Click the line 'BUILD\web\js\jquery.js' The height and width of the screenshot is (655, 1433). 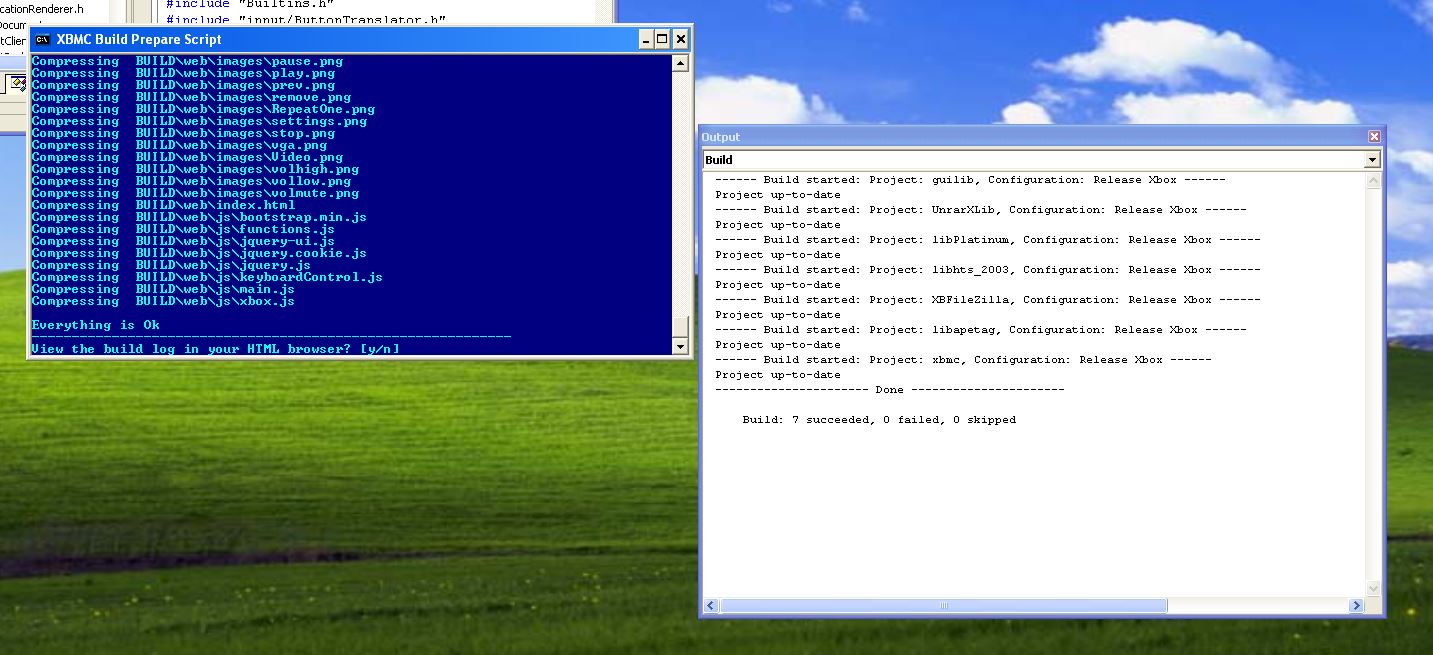171,265
